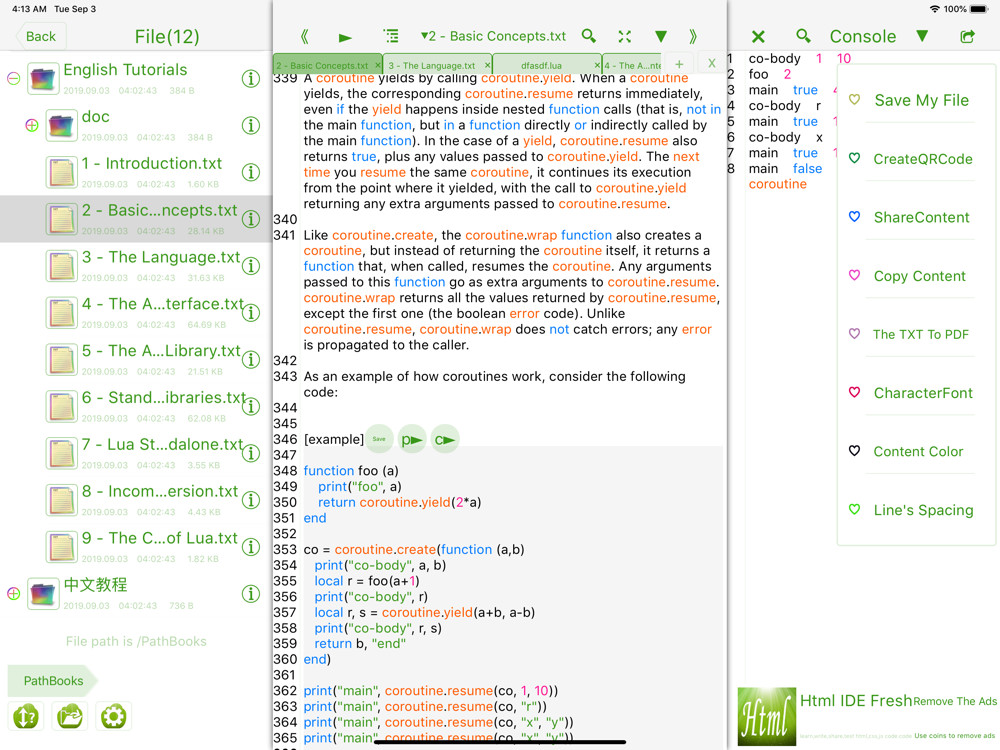Image resolution: width=1000 pixels, height=750 pixels.
Task: Open the editor dropdown triangle menu
Action: 661,36
